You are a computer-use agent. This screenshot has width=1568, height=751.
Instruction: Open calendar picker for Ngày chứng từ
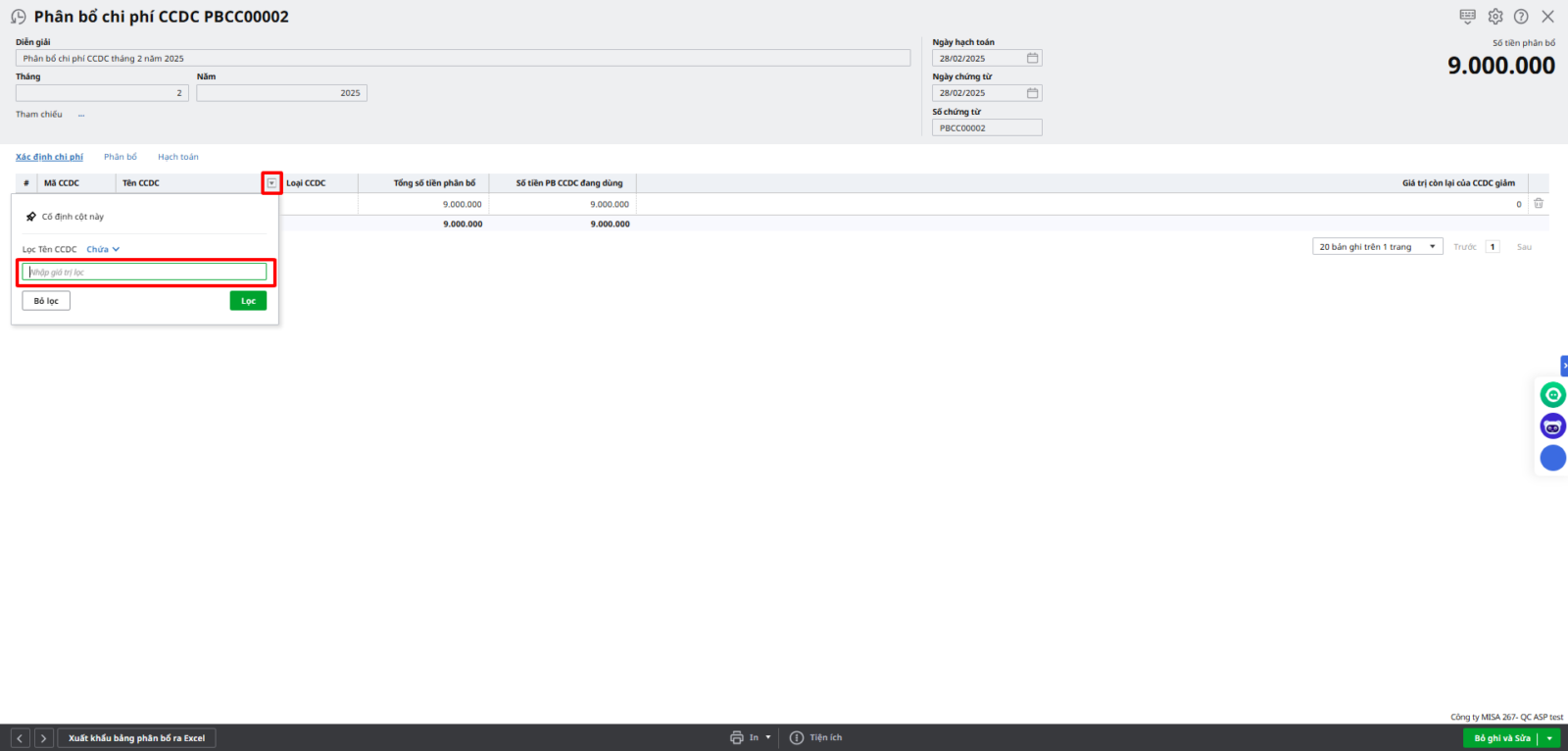(x=1032, y=93)
